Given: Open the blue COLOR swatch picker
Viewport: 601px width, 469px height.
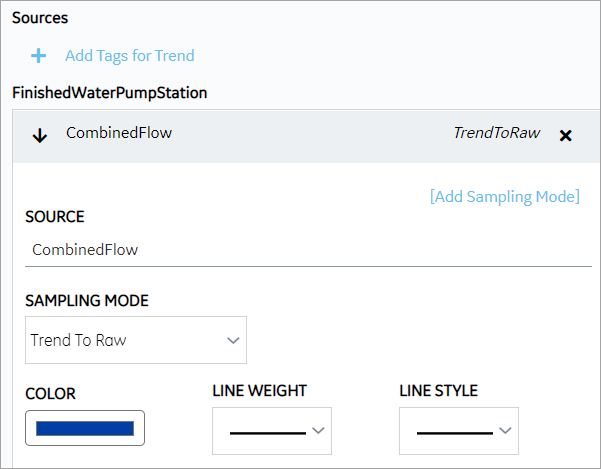Looking at the screenshot, I should [x=85, y=428].
